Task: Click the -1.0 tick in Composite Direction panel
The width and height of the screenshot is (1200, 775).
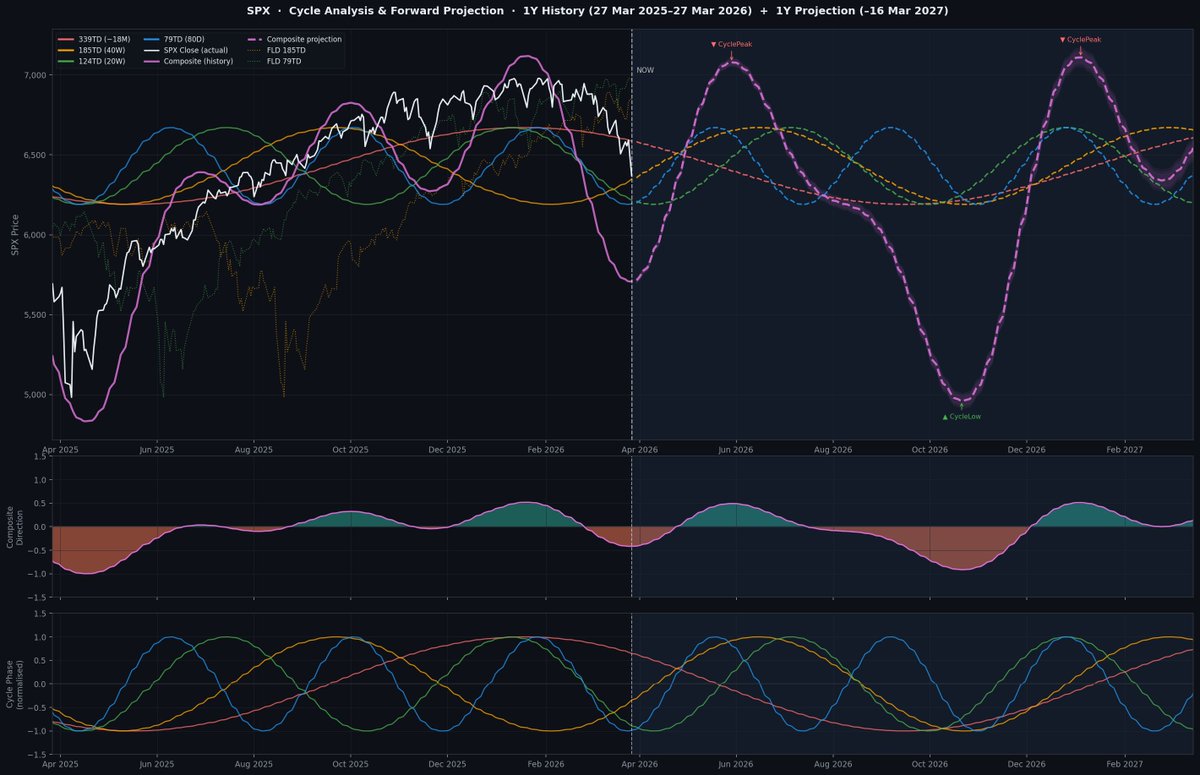Action: pyautogui.click(x=37, y=574)
